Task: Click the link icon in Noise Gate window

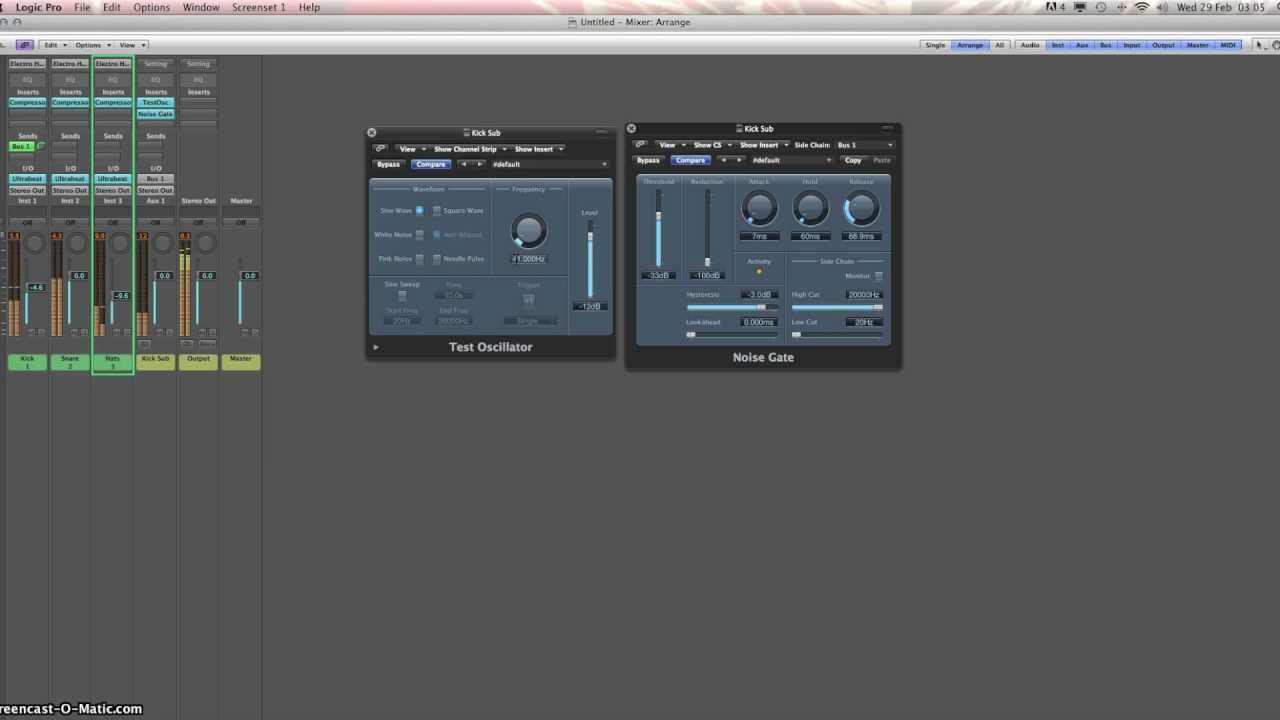Action: click(640, 145)
